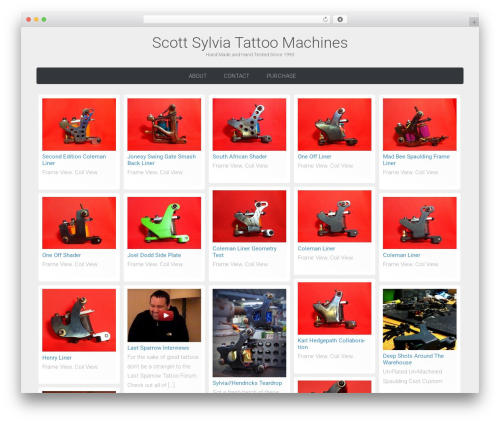Click the download icon beside address bar

pyautogui.click(x=340, y=19)
